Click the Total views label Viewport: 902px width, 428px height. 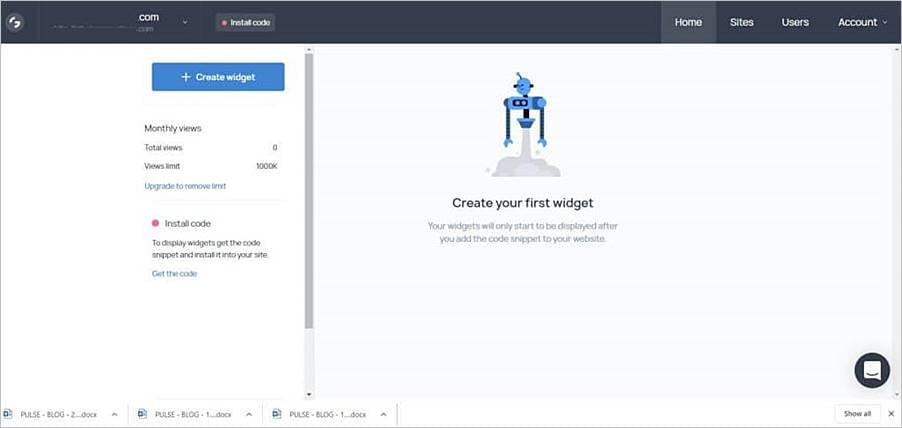pos(163,148)
